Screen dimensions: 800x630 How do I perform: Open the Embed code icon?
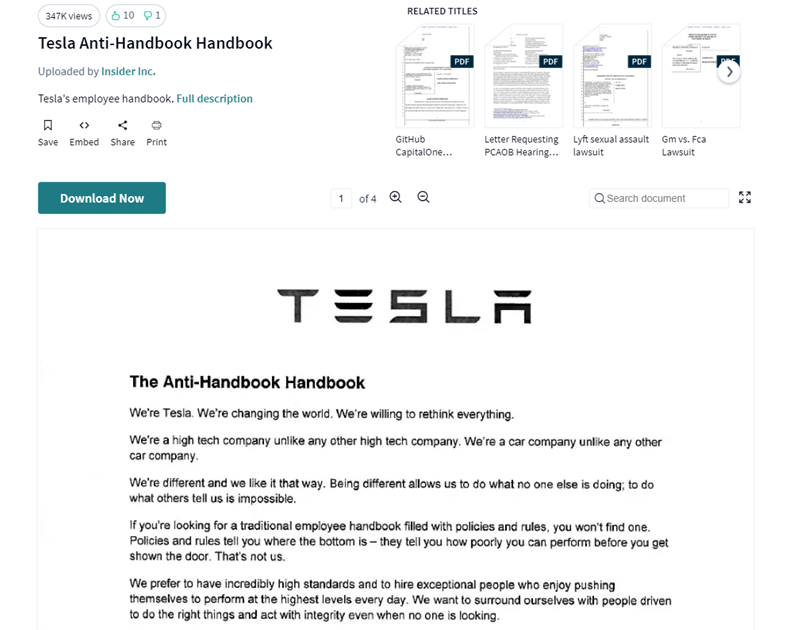tap(84, 125)
